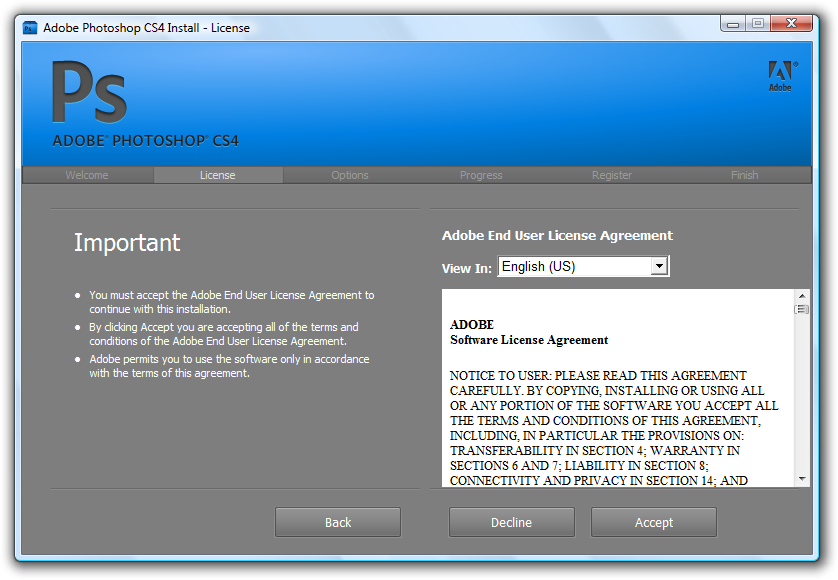Click the "Adobe permits you" bullet text
Image resolution: width=838 pixels, height=580 pixels.
tap(229, 366)
